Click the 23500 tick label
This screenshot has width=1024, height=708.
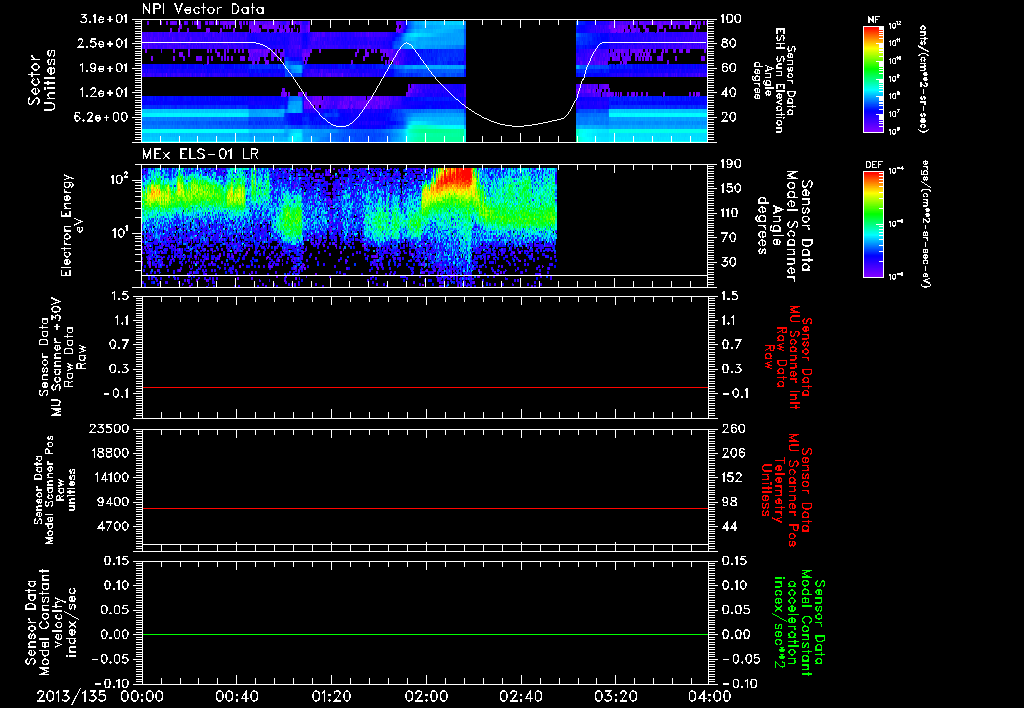[108, 428]
